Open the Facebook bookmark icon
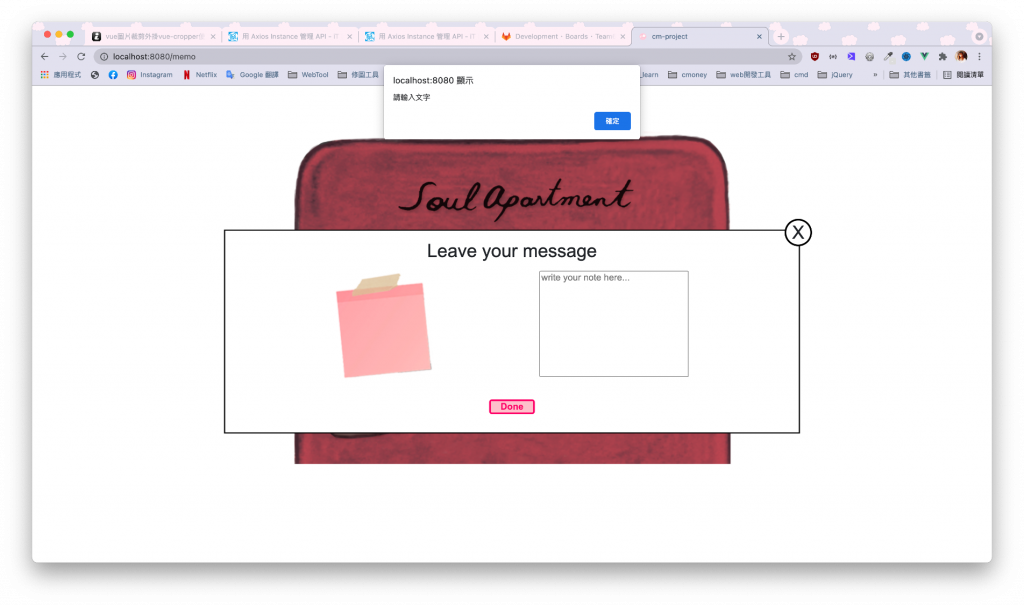 (113, 74)
